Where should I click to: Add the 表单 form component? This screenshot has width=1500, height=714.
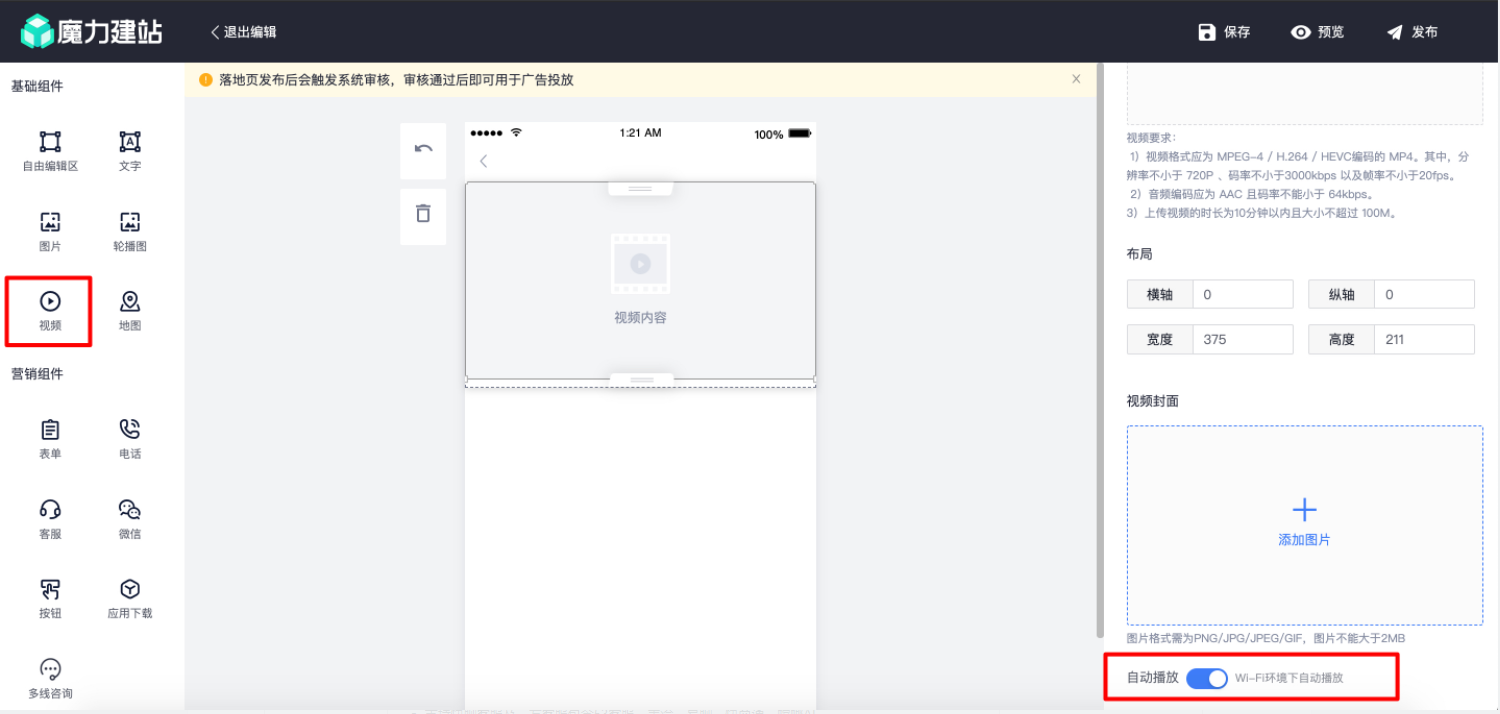pyautogui.click(x=50, y=431)
